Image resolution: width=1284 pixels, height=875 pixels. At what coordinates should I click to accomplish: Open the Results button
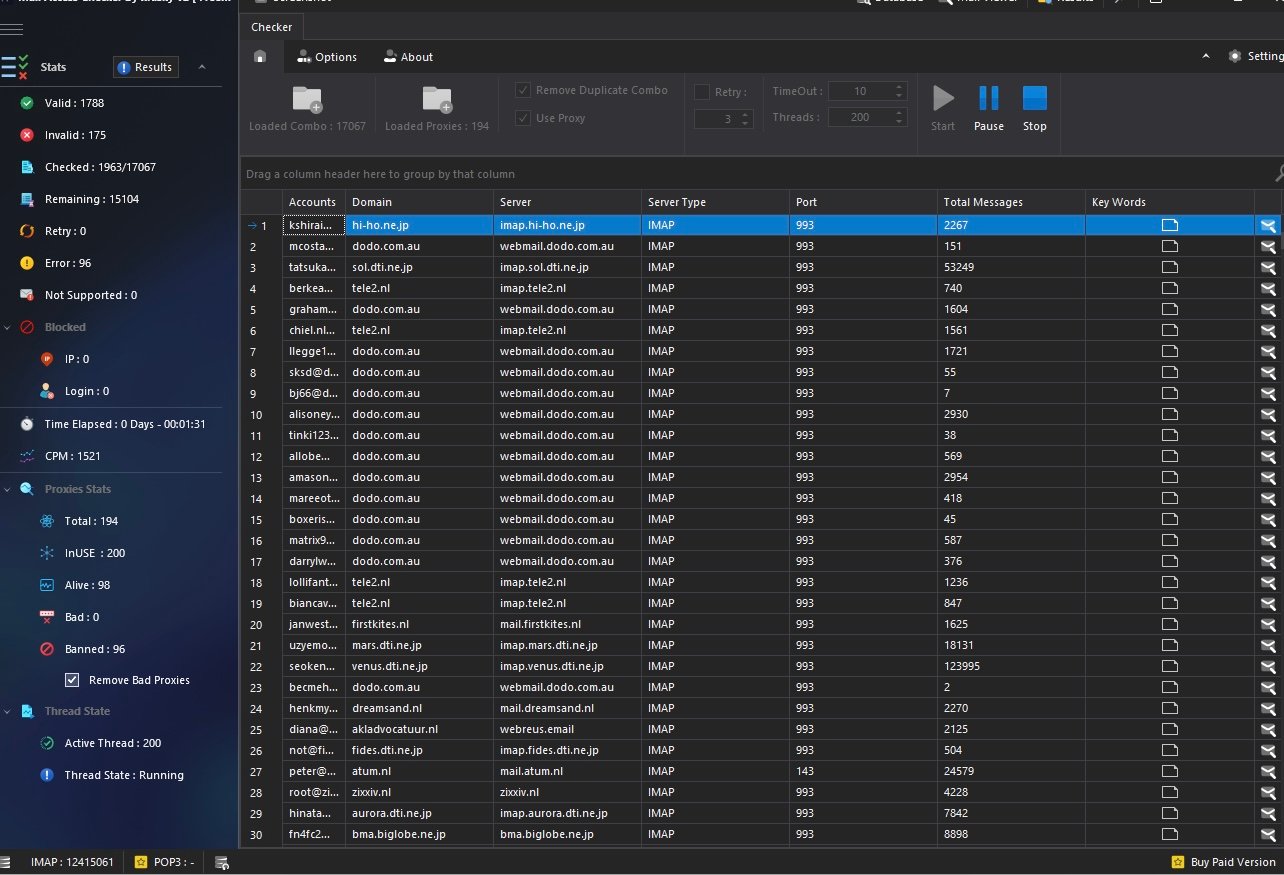(145, 67)
